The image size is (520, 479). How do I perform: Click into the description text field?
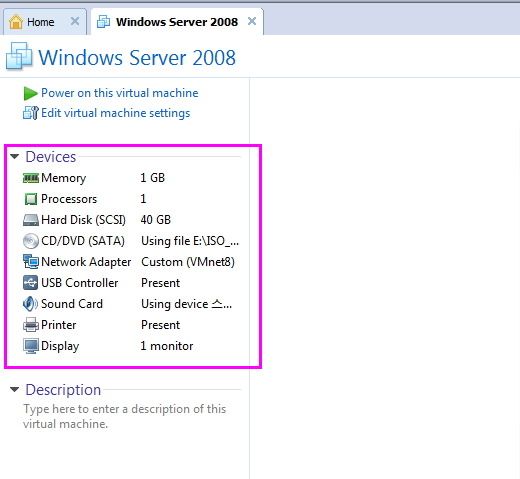(x=124, y=416)
